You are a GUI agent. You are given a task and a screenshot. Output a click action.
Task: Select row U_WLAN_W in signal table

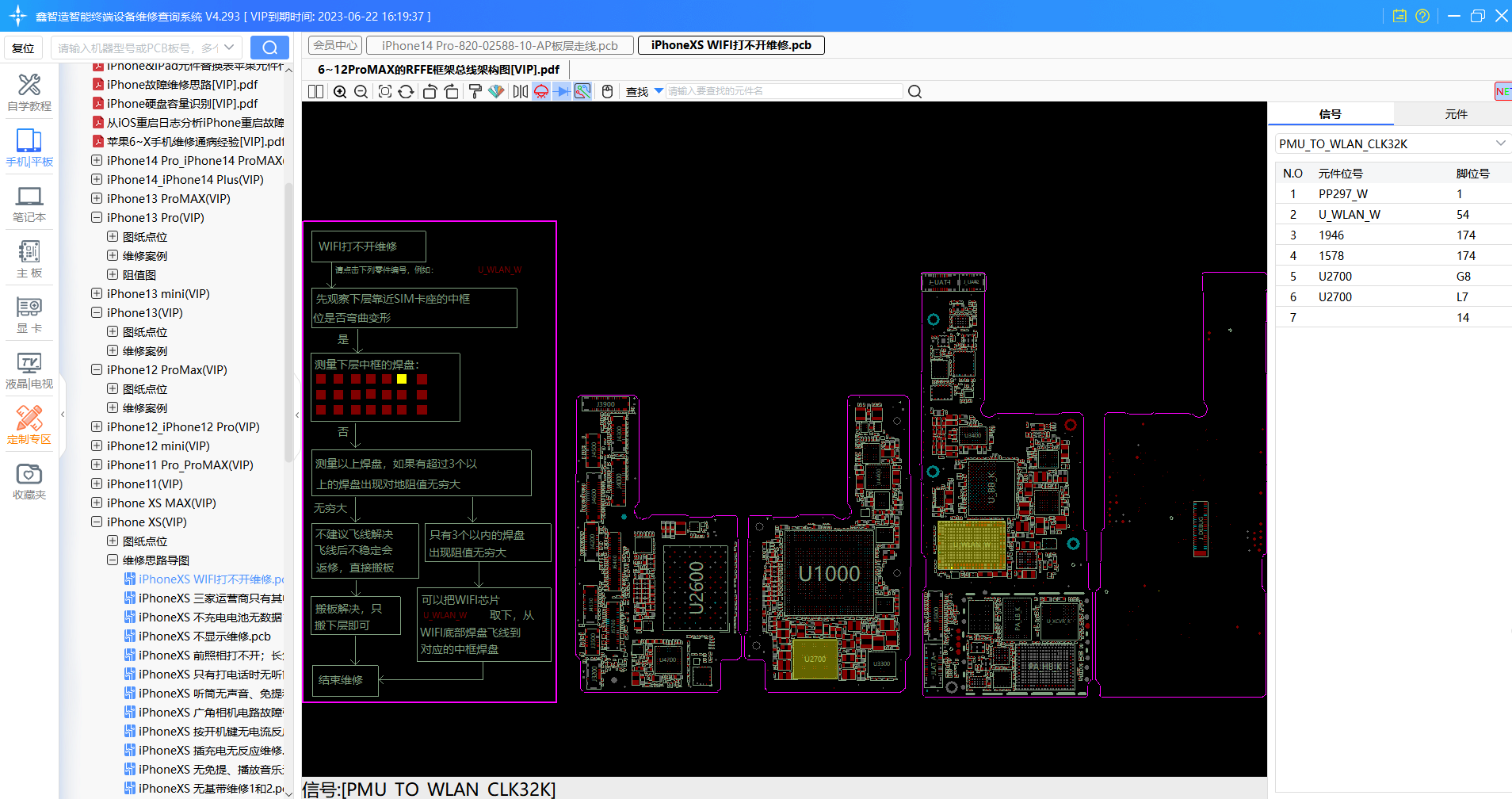[x=1393, y=215]
